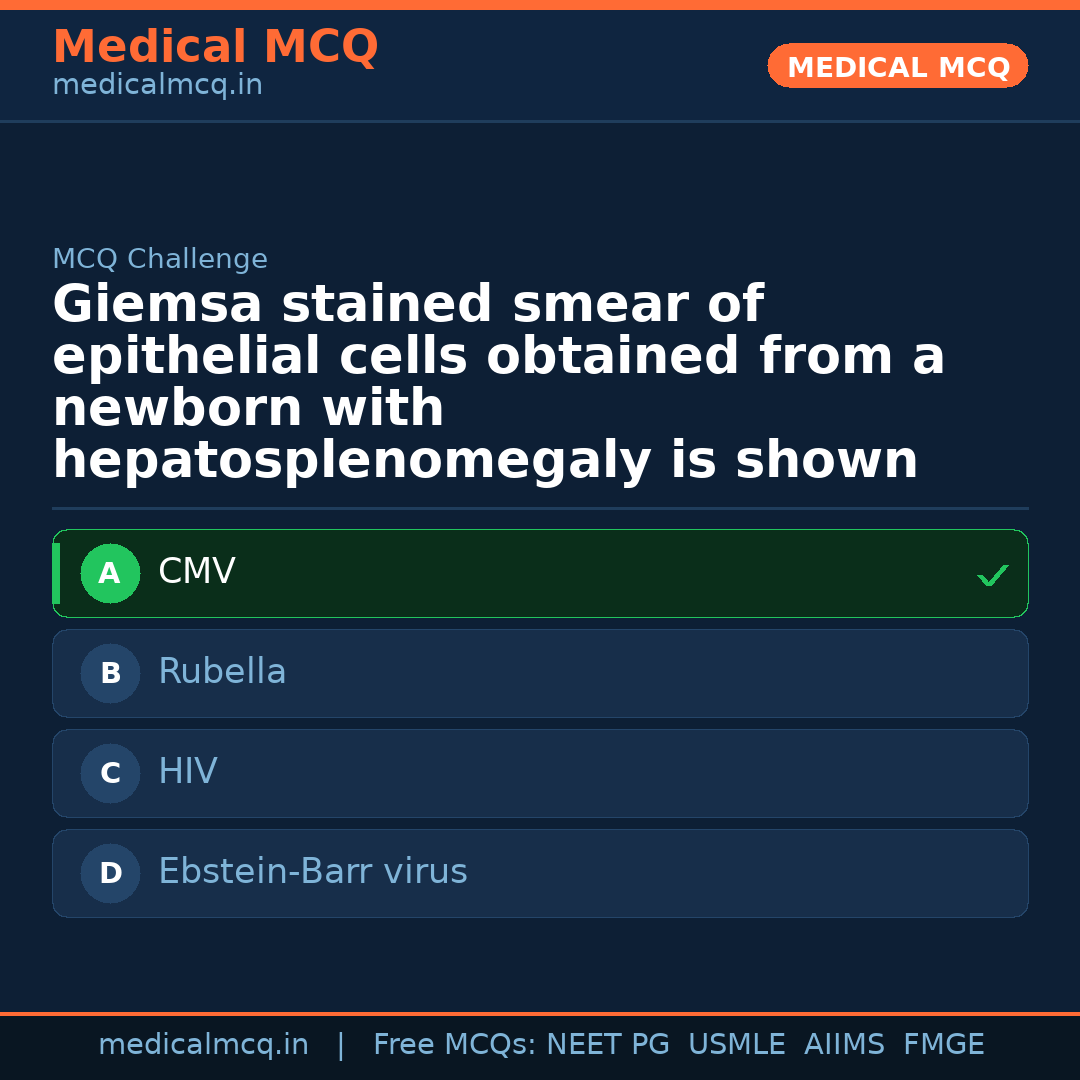Click AIIMS in the footer

[844, 1045]
